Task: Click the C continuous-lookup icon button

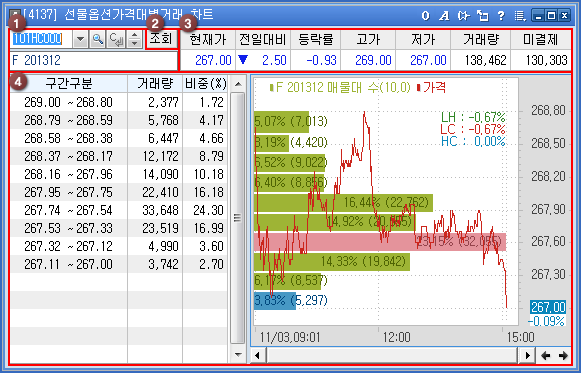Action: [x=116, y=39]
